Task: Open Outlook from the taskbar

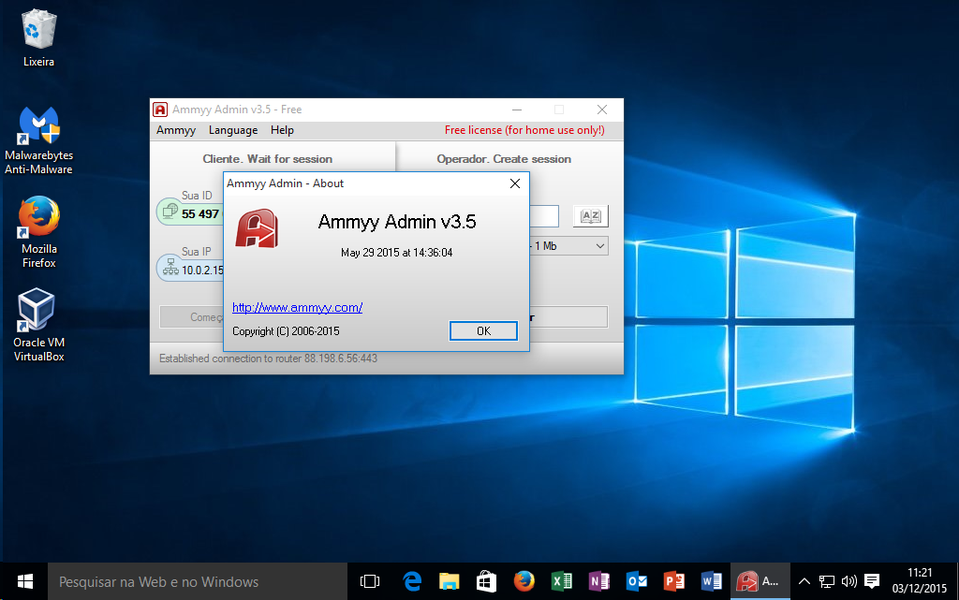Action: (636, 581)
